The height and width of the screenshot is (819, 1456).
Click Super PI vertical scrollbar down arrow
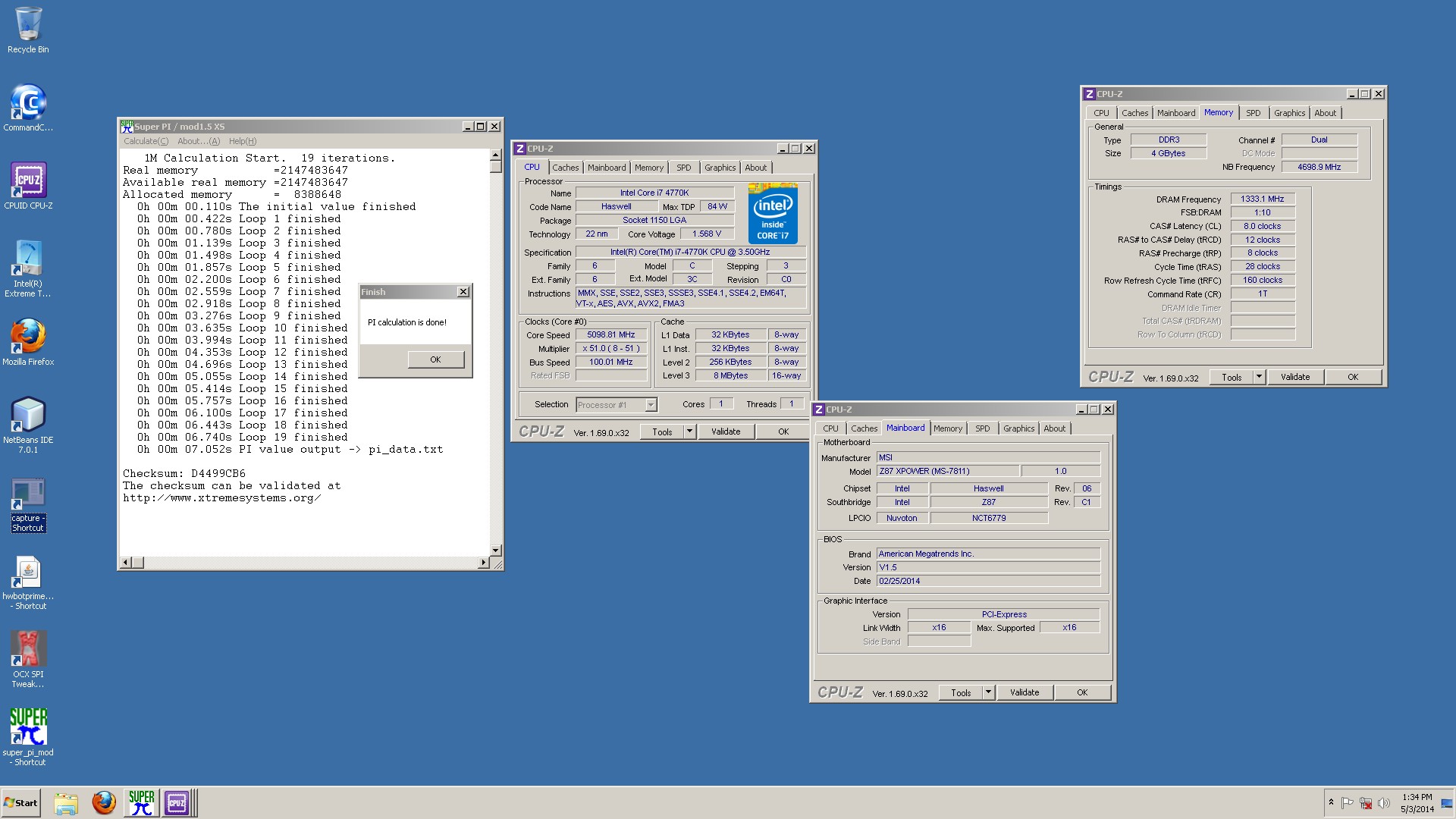coord(495,551)
